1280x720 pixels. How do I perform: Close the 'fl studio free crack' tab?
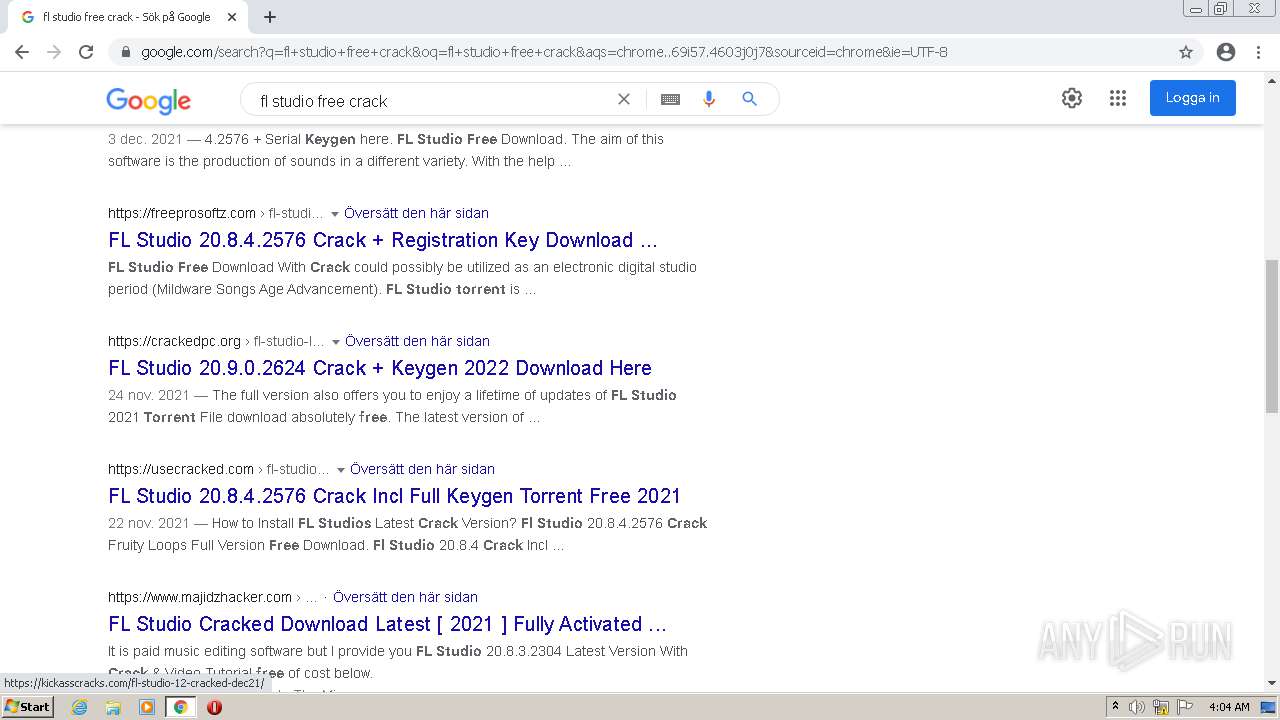coord(232,17)
